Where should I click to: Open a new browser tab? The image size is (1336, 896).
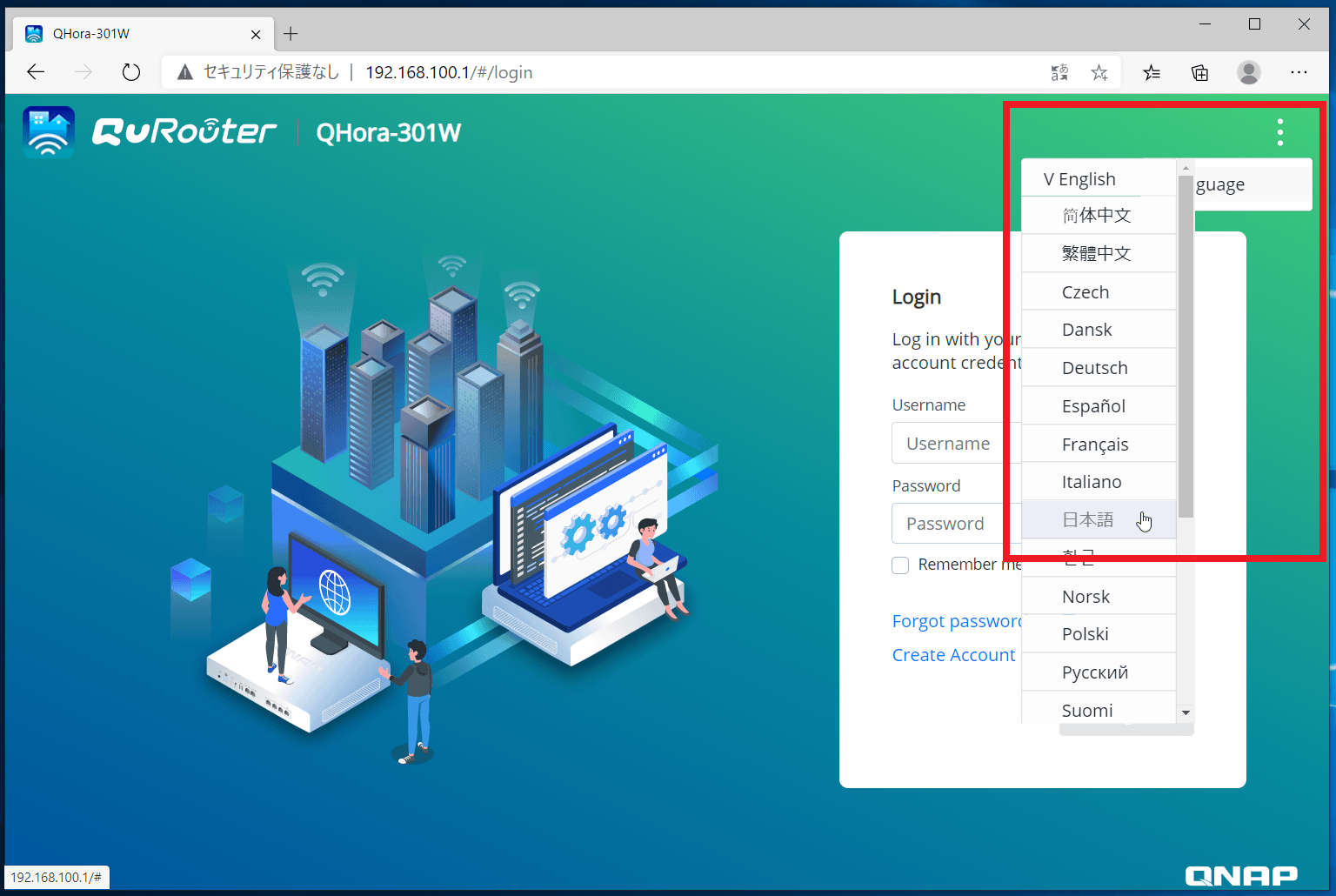[x=291, y=34]
